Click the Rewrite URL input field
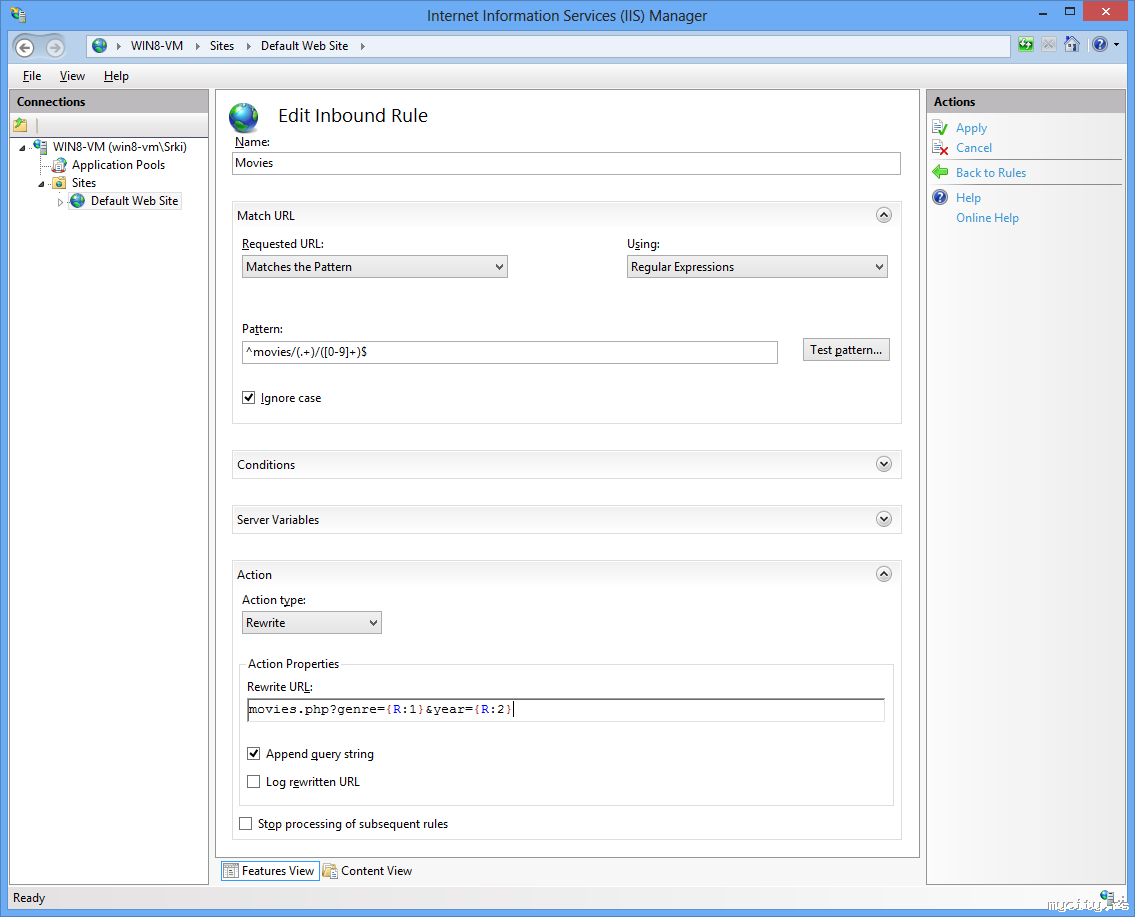The width and height of the screenshot is (1135, 917). pos(565,709)
